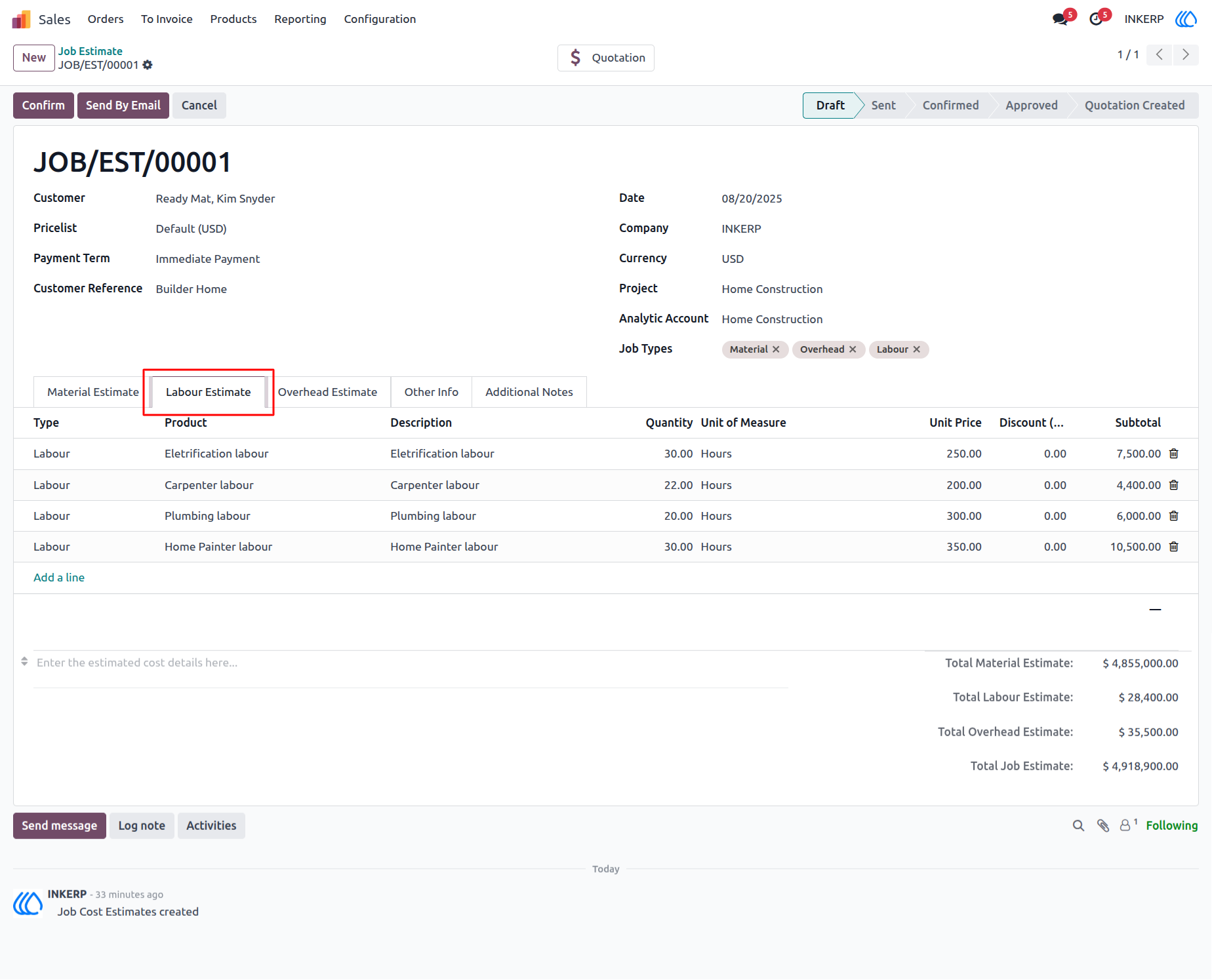1212x980 pixels.
Task: Open the Configuration menu
Action: tap(380, 19)
